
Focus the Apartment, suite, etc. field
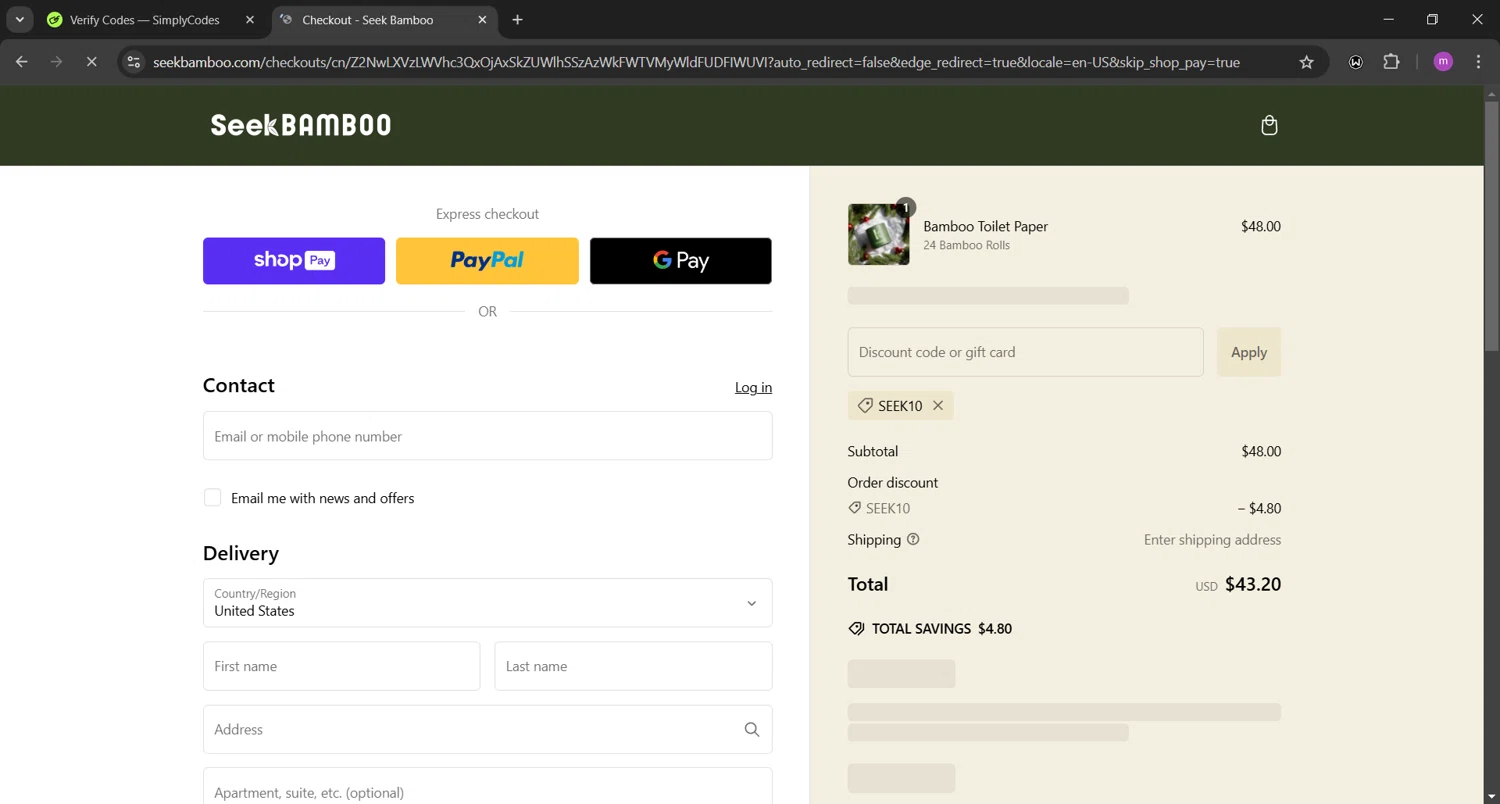[x=487, y=787]
